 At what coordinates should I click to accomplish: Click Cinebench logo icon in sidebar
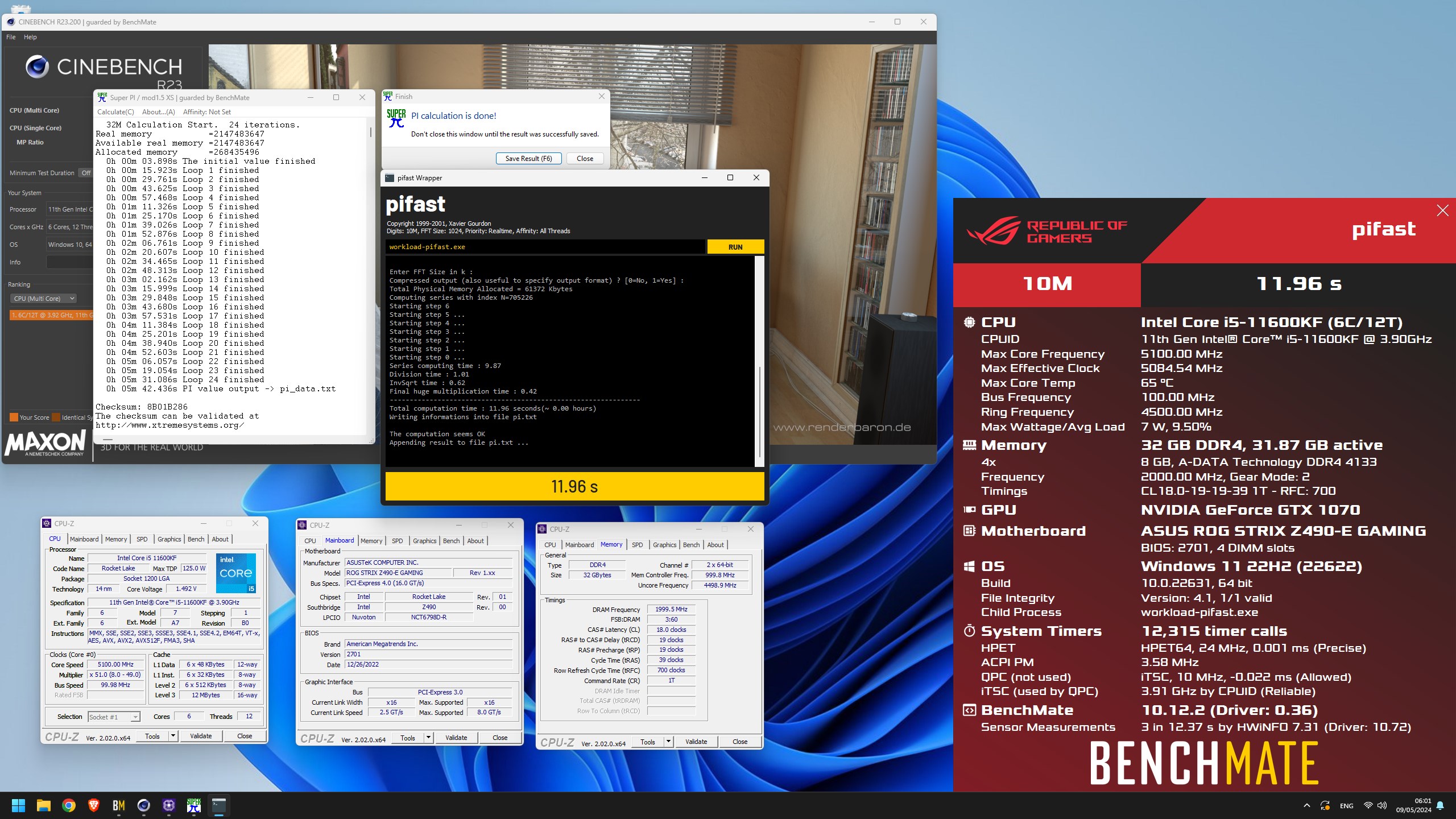38,67
